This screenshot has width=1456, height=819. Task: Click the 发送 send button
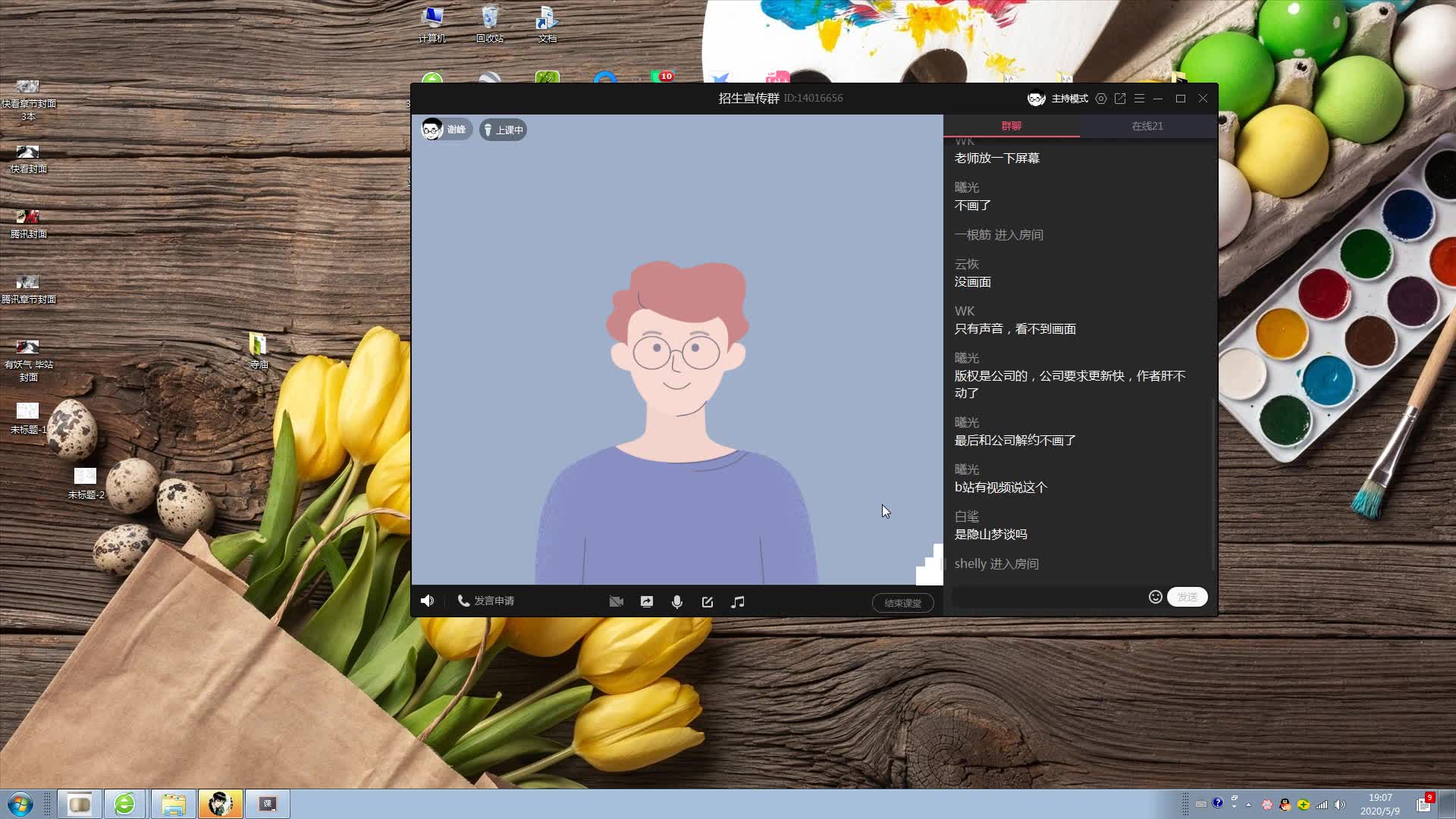pos(1188,597)
